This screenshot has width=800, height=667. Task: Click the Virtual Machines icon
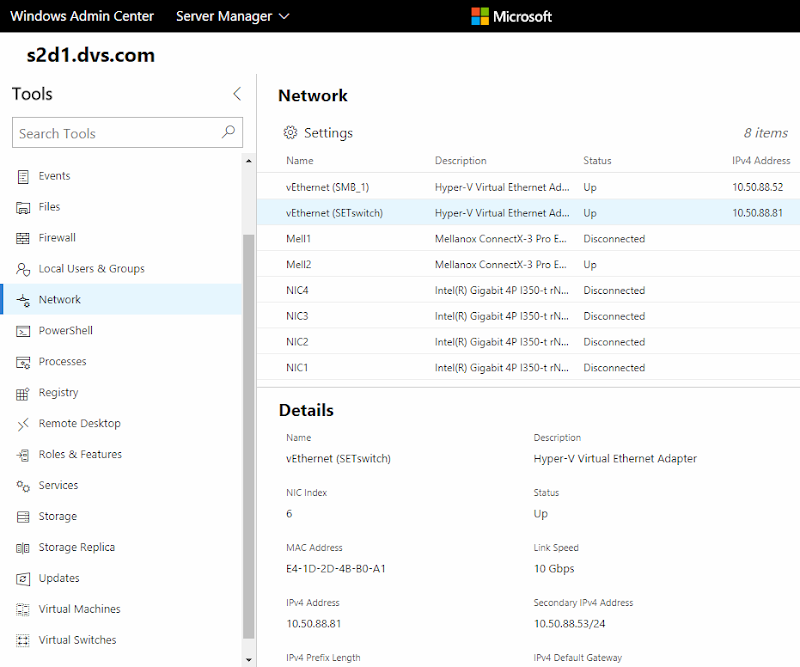tap(23, 609)
